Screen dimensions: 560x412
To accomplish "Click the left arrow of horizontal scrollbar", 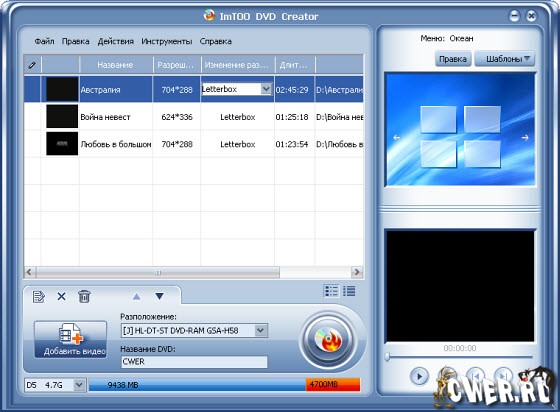I will click(x=30, y=272).
